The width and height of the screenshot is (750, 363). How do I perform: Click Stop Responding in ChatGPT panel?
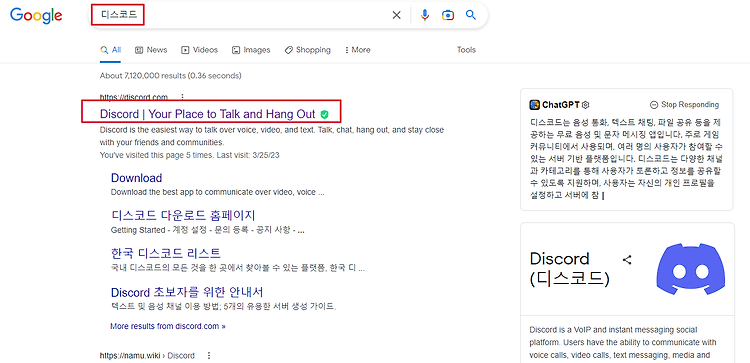(684, 105)
